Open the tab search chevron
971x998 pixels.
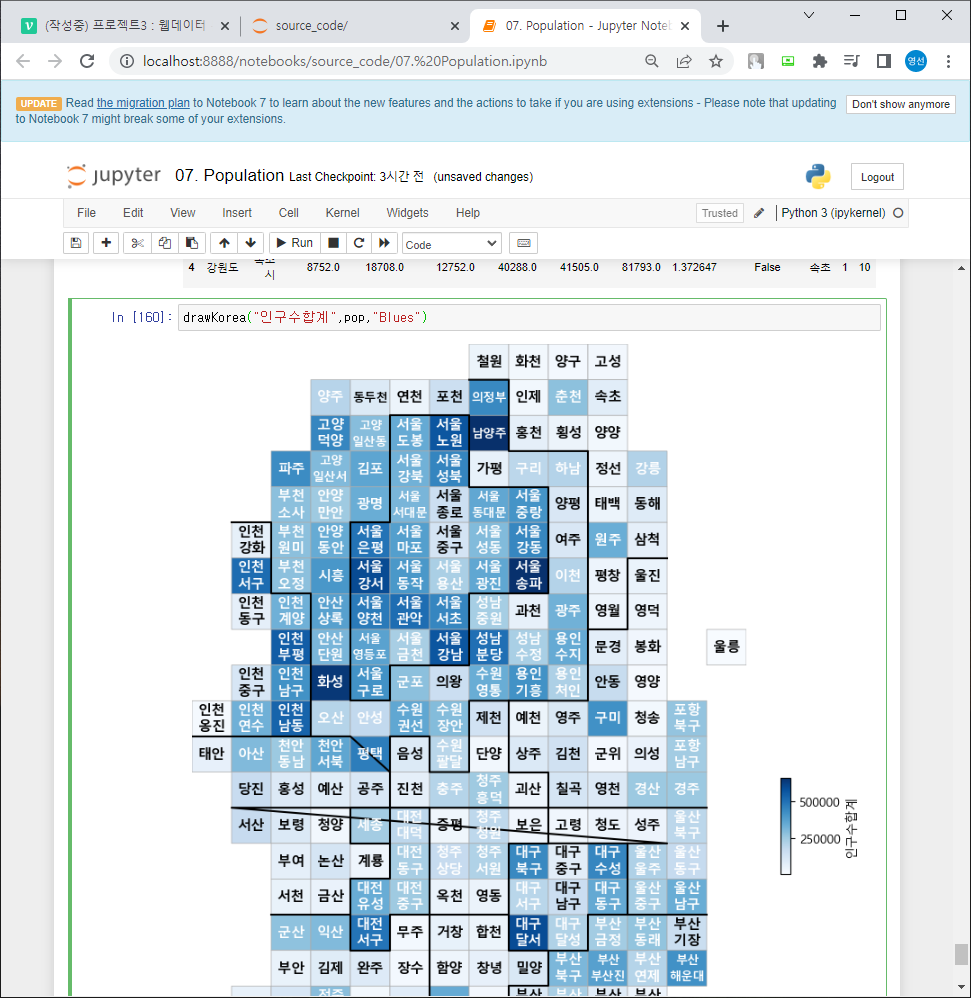(809, 15)
